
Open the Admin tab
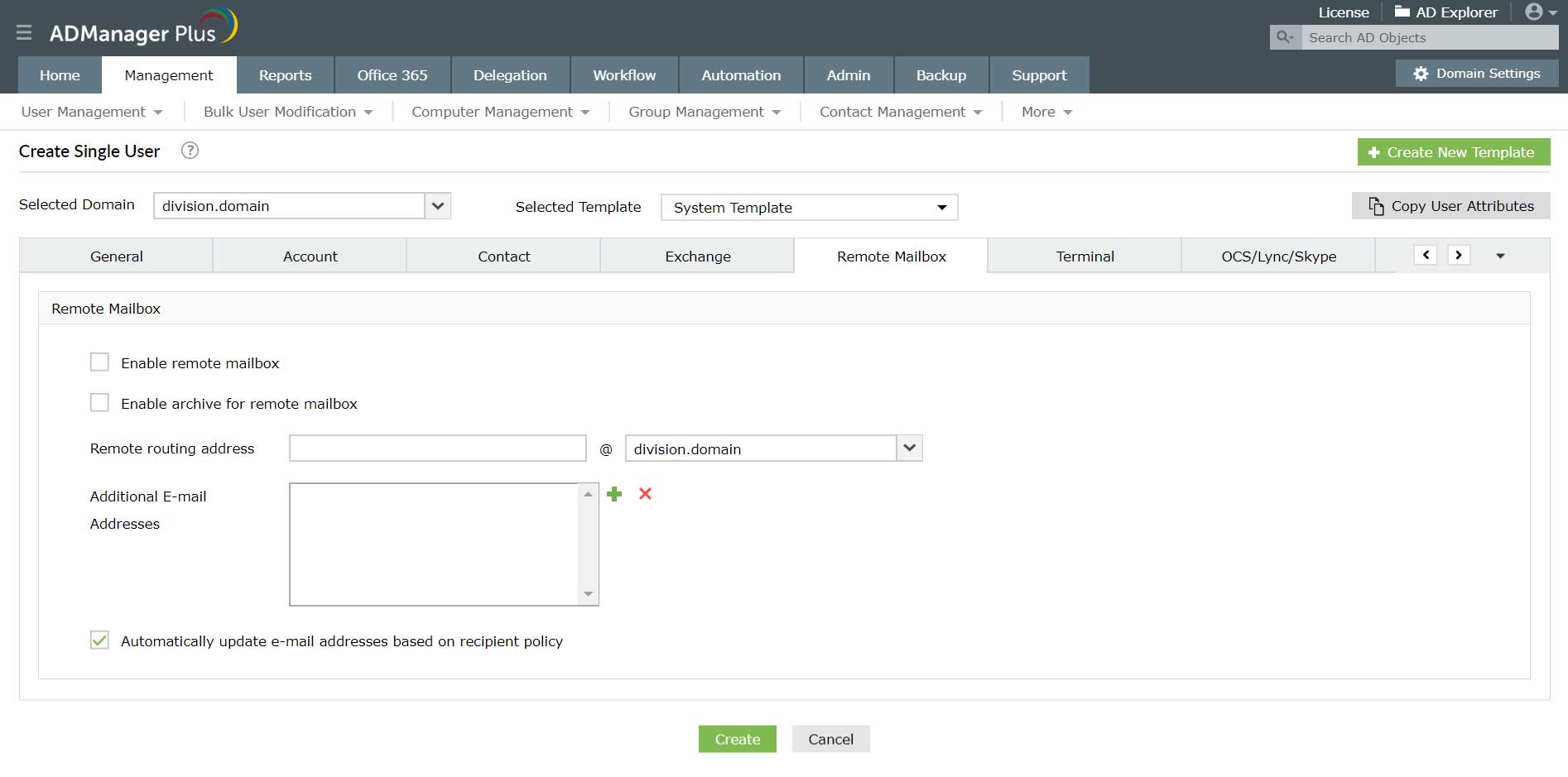[x=849, y=75]
